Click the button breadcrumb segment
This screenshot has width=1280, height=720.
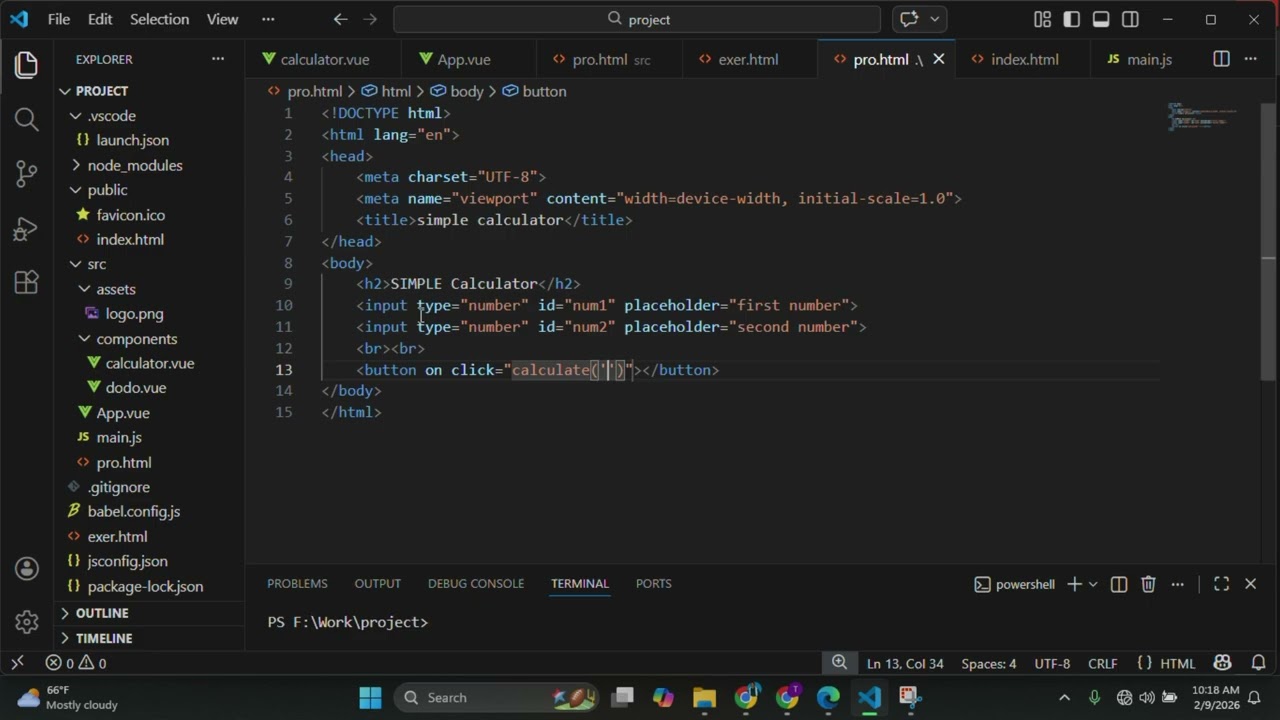(534, 91)
